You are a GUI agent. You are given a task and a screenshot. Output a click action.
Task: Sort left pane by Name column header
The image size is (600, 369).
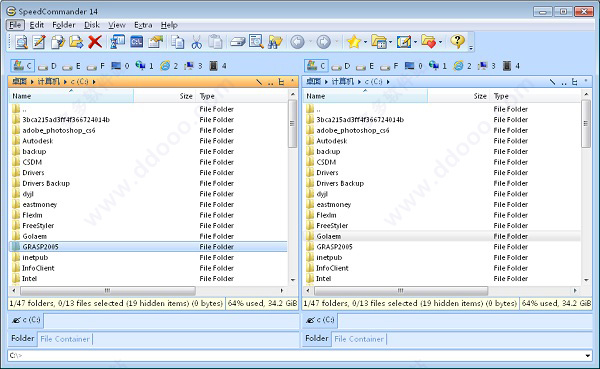tap(72, 96)
